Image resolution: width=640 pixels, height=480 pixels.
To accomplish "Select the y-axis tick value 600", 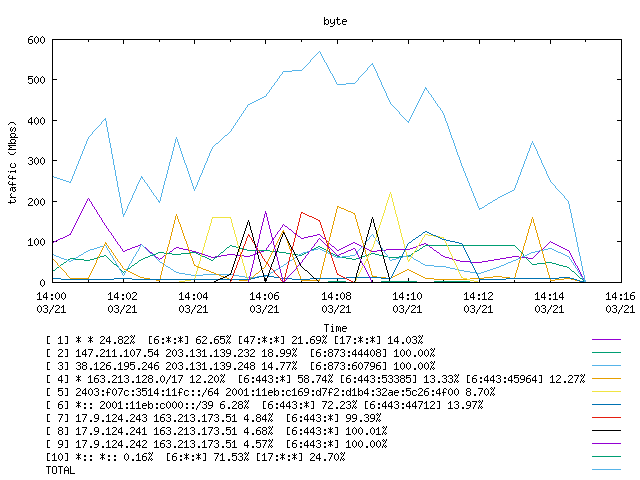I will point(36,40).
